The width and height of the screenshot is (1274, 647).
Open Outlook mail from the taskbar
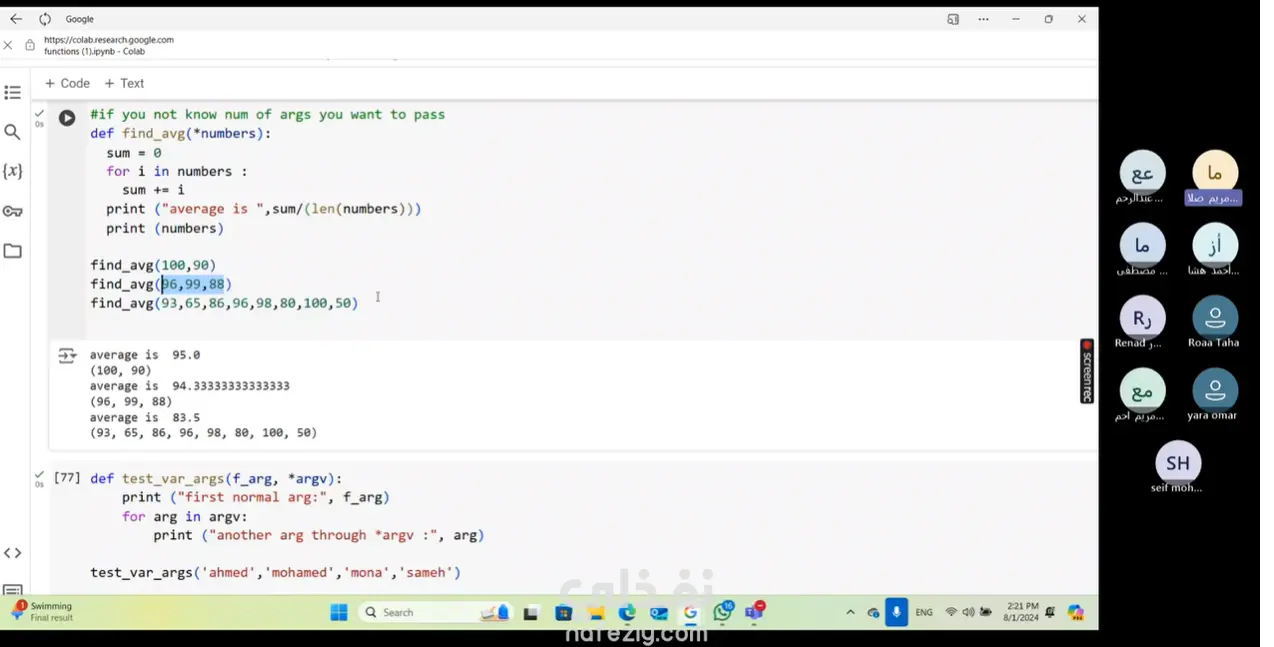(x=659, y=612)
